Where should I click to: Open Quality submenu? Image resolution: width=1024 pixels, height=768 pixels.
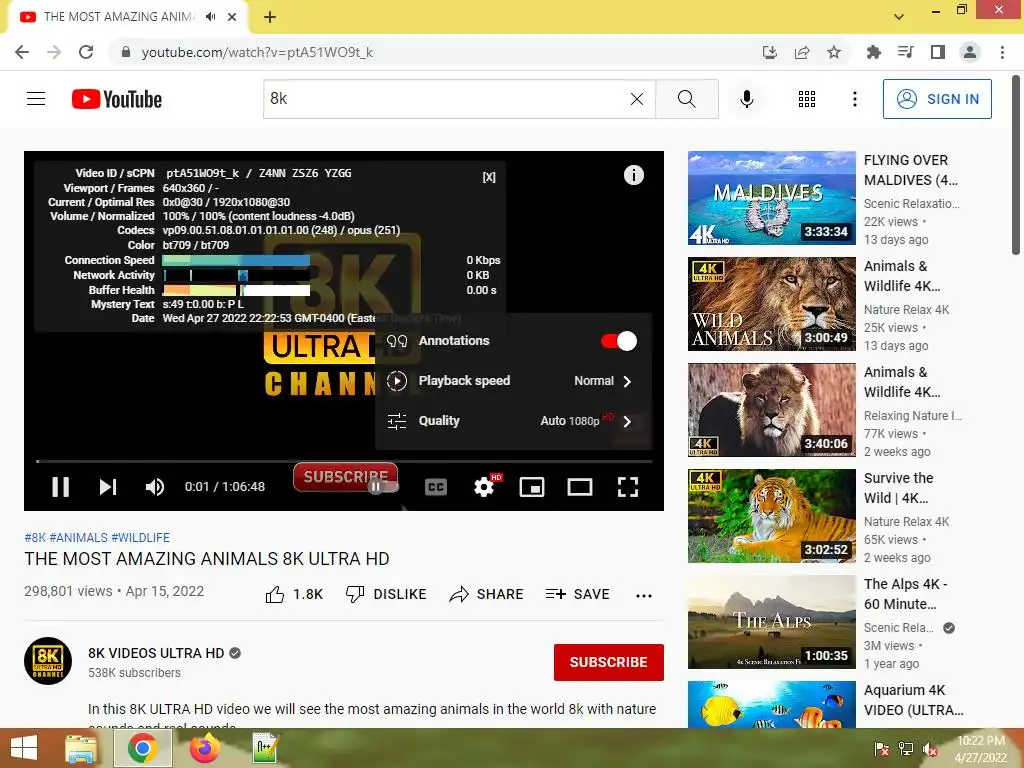coord(513,421)
